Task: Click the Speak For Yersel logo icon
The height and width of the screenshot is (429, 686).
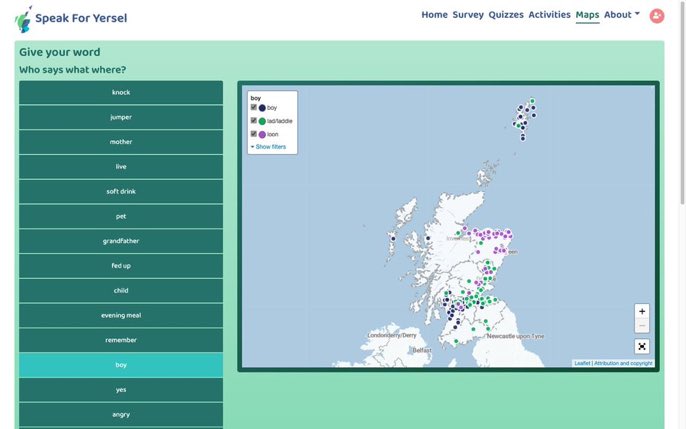Action: point(24,19)
